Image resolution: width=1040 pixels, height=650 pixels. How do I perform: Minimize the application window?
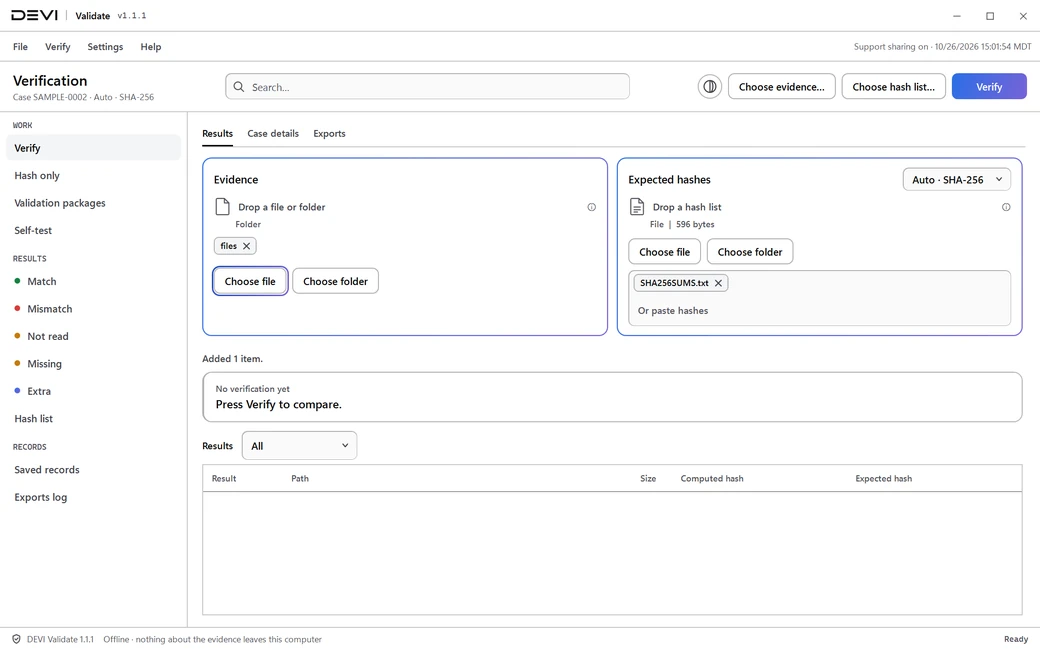(x=957, y=16)
